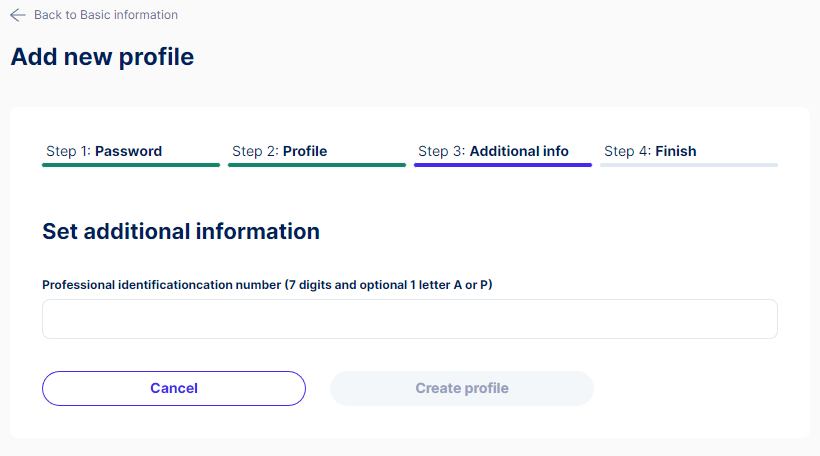Click blank space right of Add new profile title
Image resolution: width=820 pixels, height=456 pixels.
point(497,56)
